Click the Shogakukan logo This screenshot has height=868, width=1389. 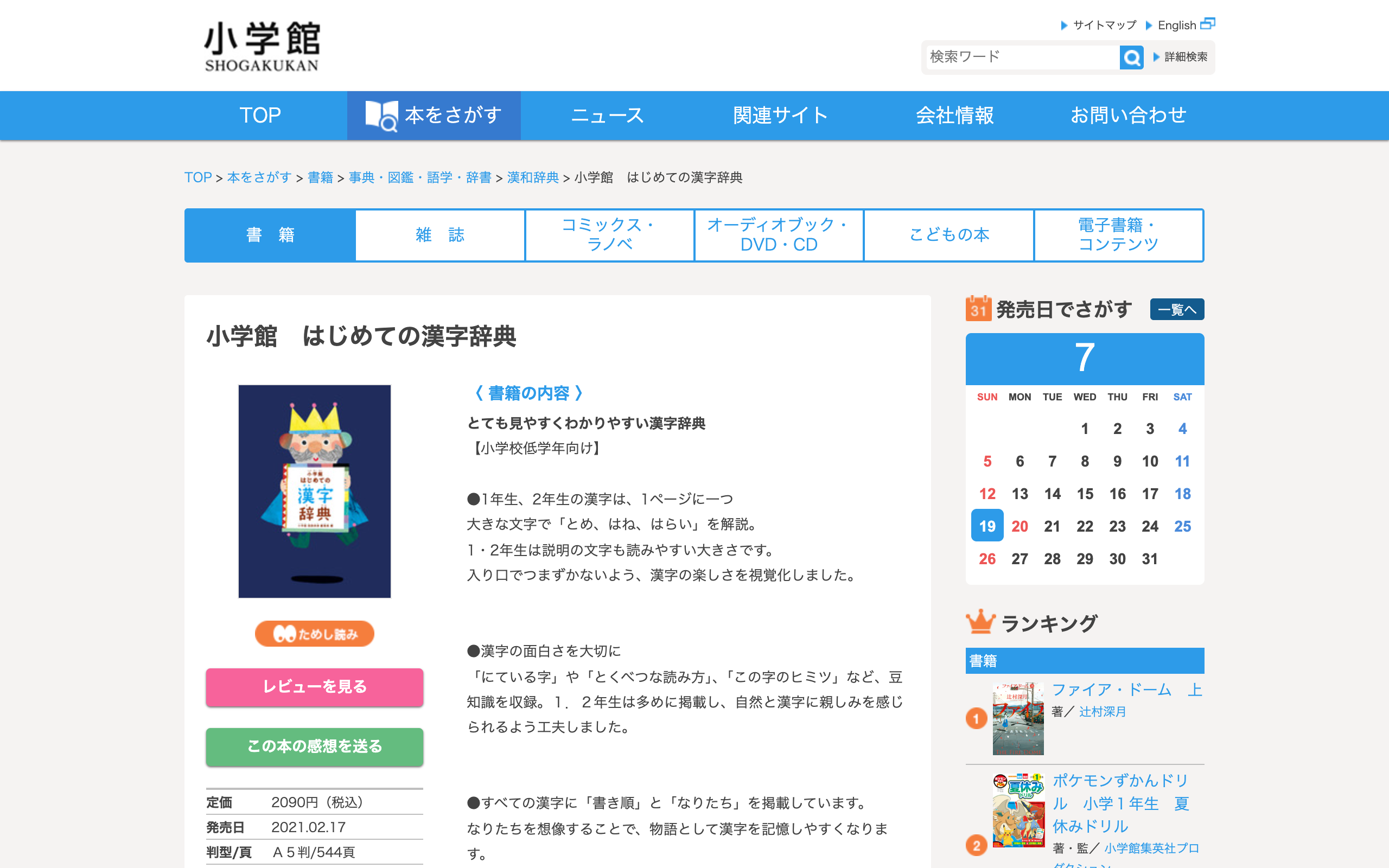[x=262, y=47]
